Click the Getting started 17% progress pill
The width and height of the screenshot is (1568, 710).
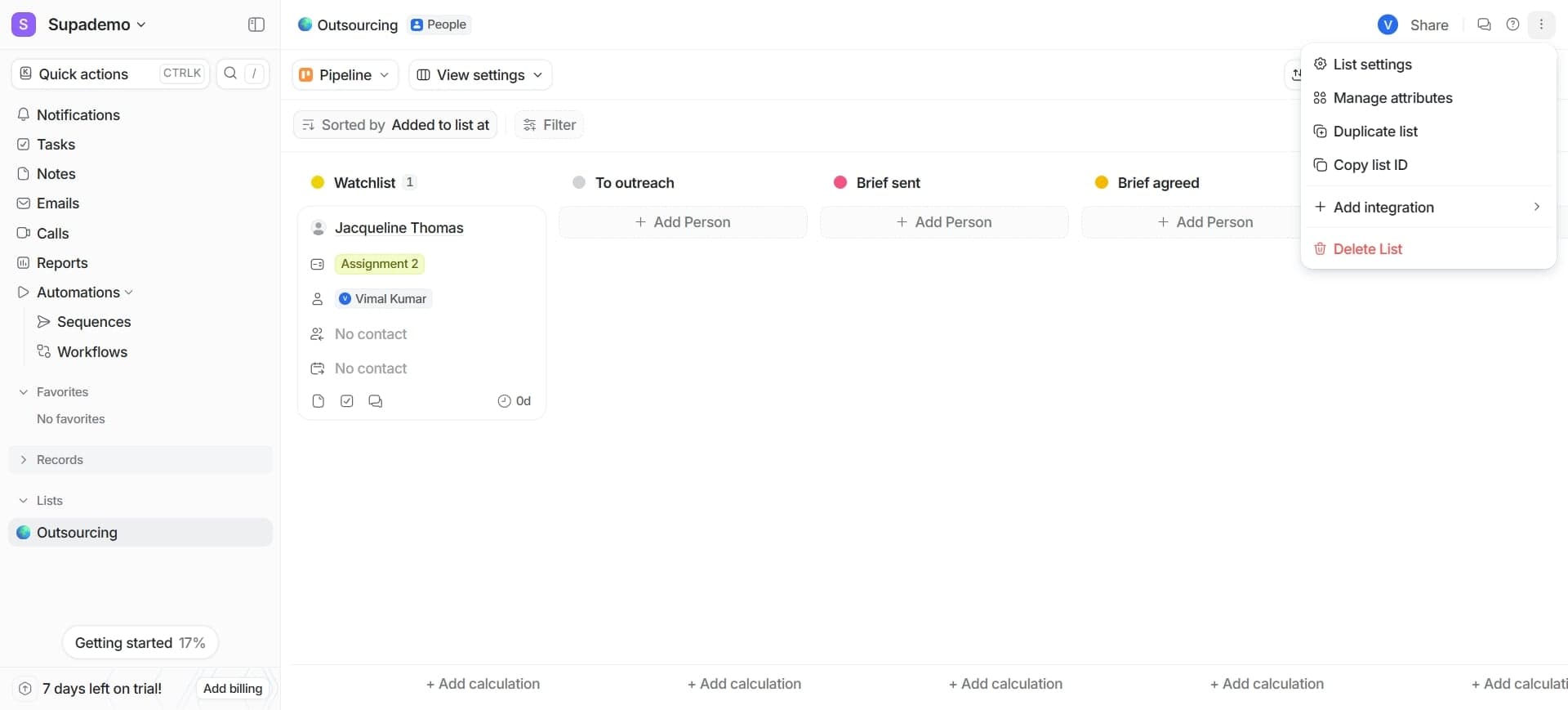140,643
